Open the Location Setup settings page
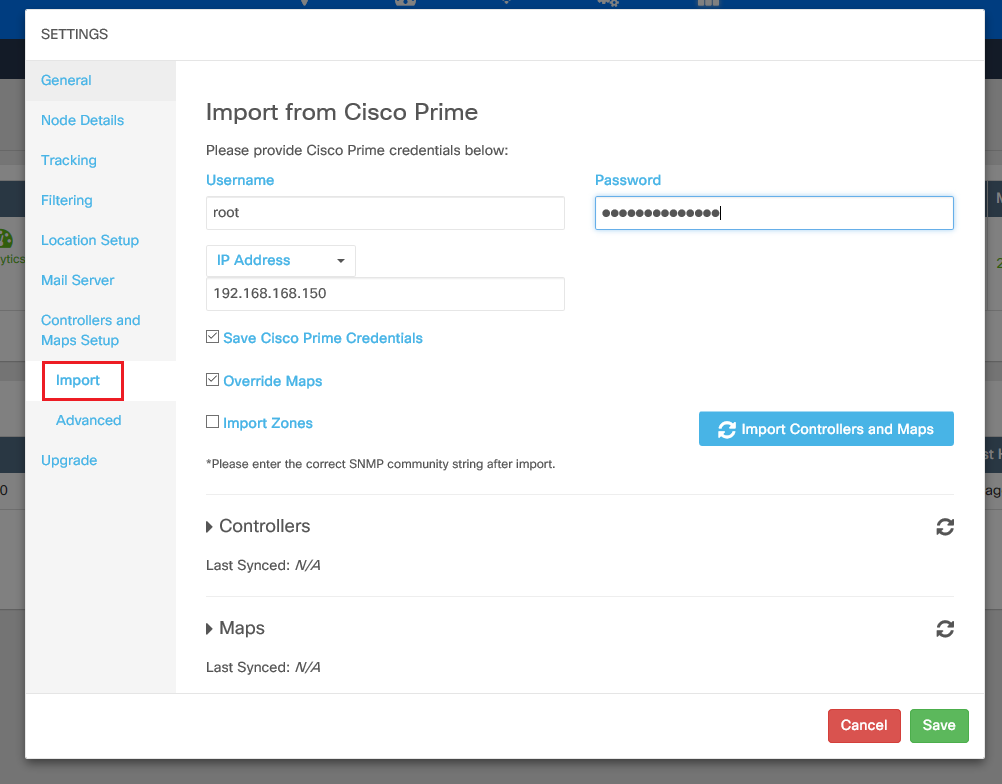Image resolution: width=1002 pixels, height=784 pixels. pos(89,240)
